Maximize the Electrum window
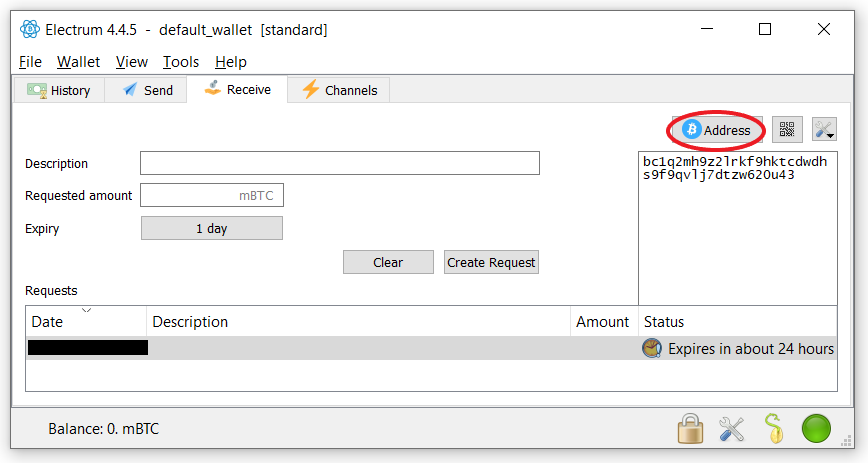Screen dimensions: 868x463 [x=764, y=29]
